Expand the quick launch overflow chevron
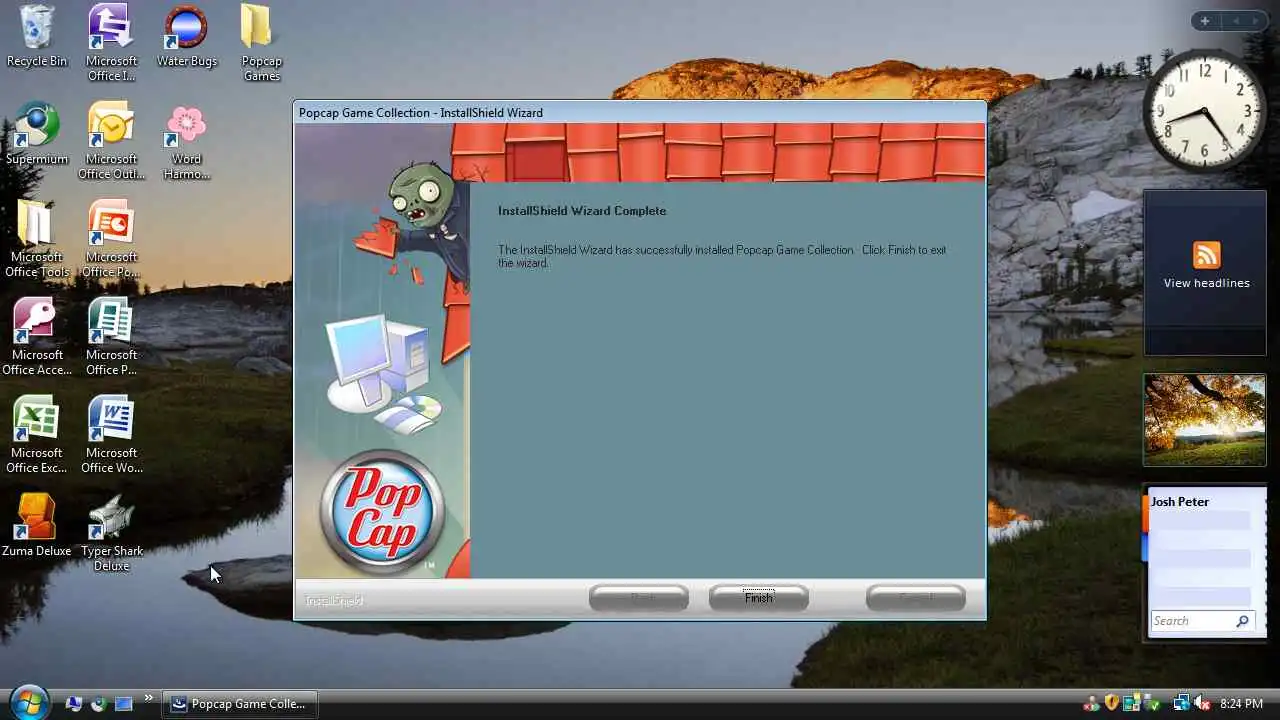This screenshot has width=1280, height=720. (149, 698)
